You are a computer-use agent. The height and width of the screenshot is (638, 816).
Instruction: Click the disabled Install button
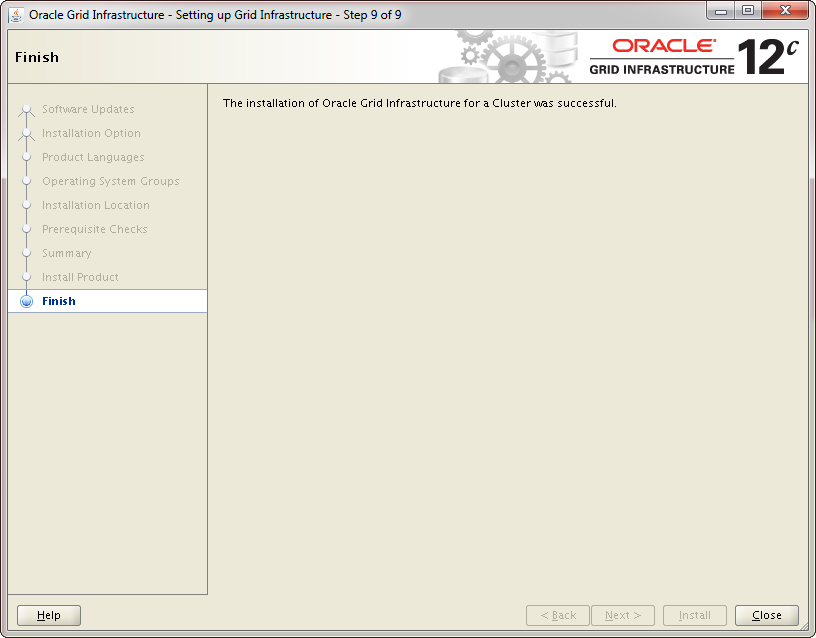[695, 615]
